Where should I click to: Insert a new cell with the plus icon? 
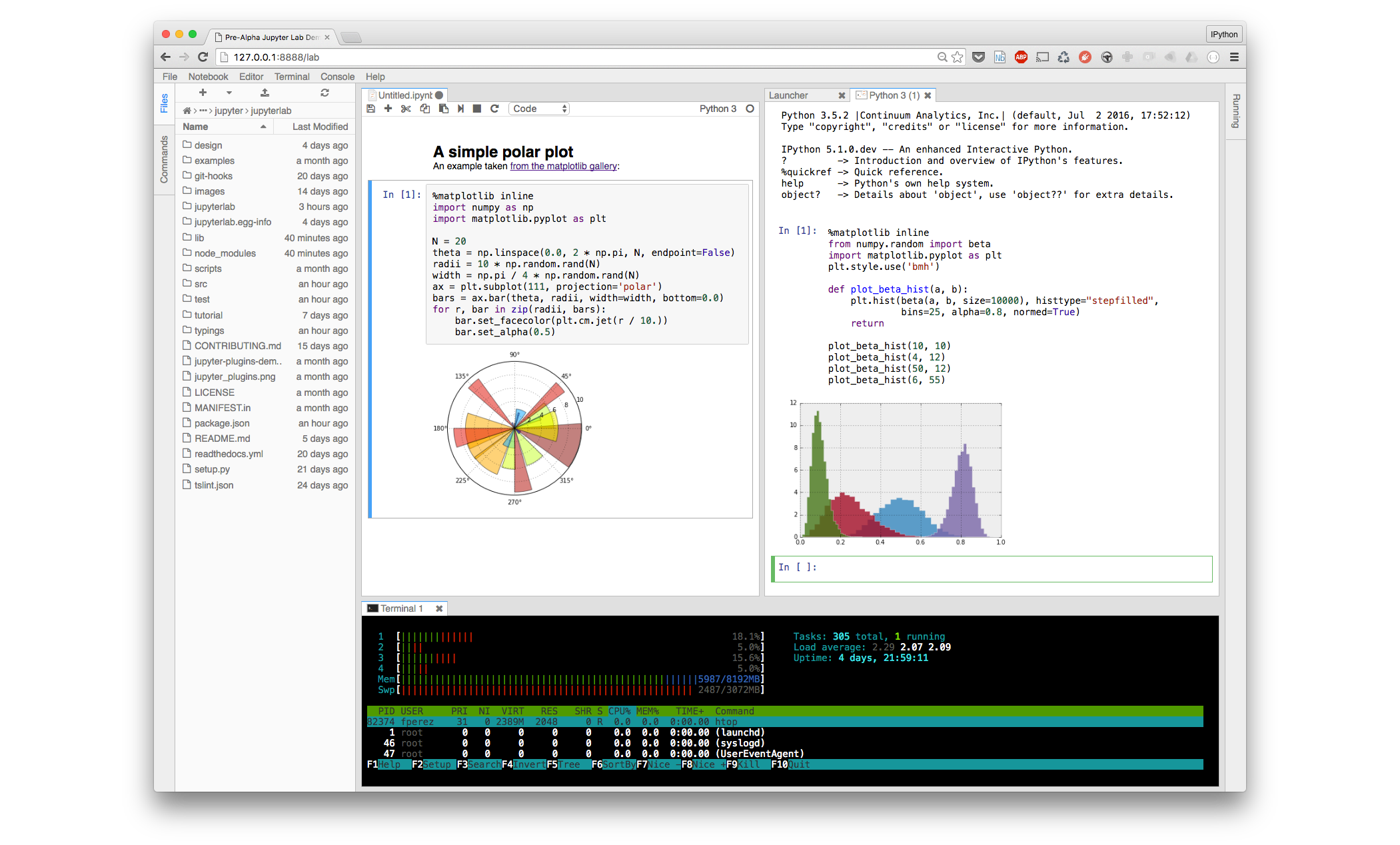click(388, 109)
